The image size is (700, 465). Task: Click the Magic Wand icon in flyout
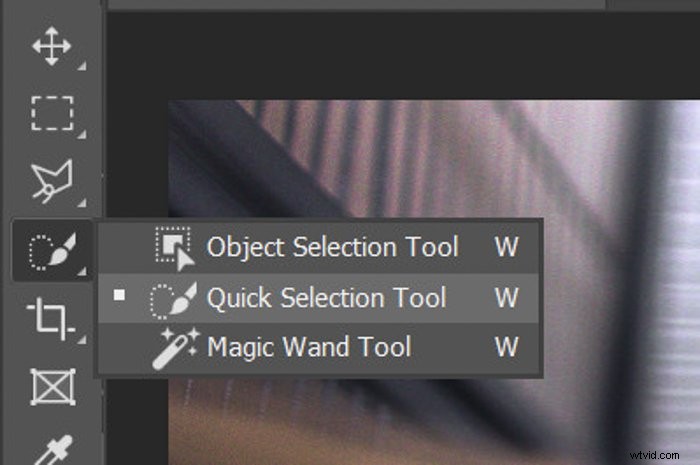[x=175, y=349]
